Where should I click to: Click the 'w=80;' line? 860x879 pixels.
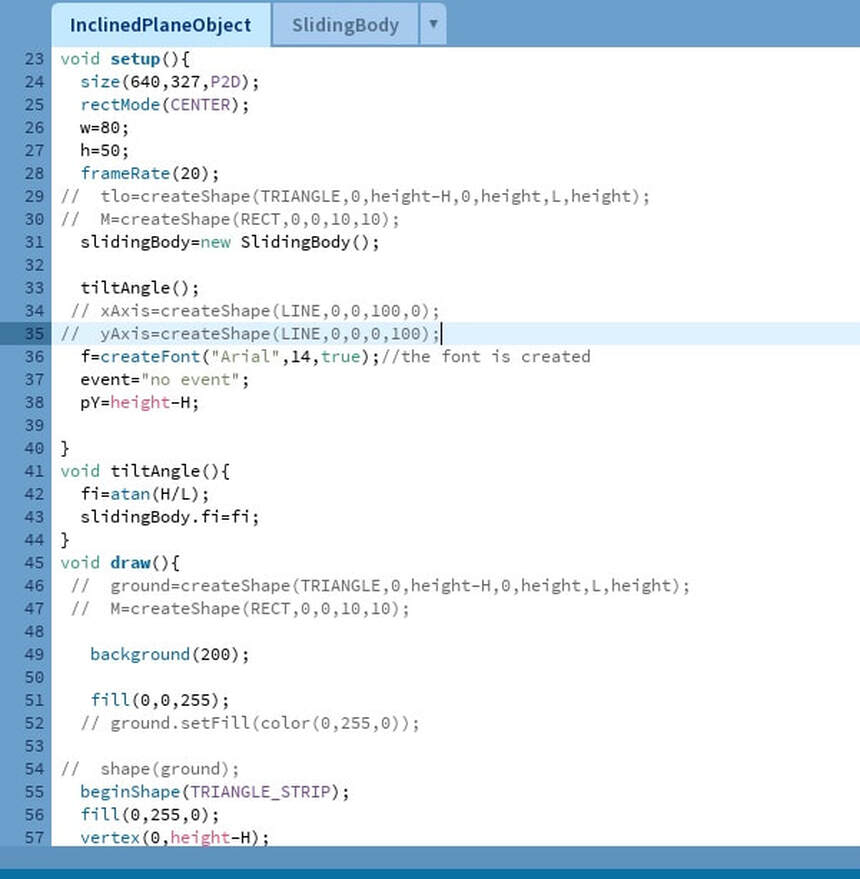point(104,128)
